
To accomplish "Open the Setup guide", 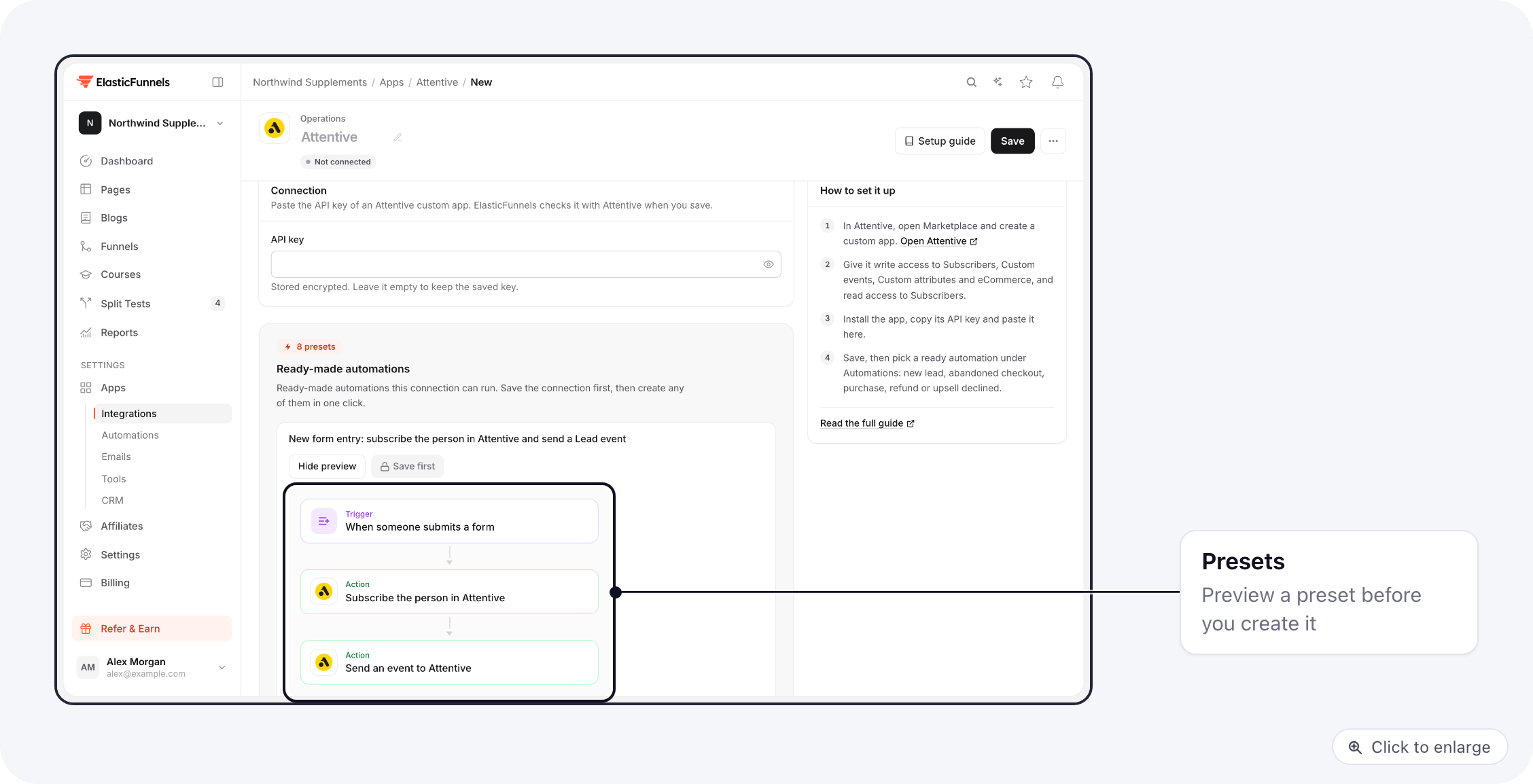I will point(940,141).
